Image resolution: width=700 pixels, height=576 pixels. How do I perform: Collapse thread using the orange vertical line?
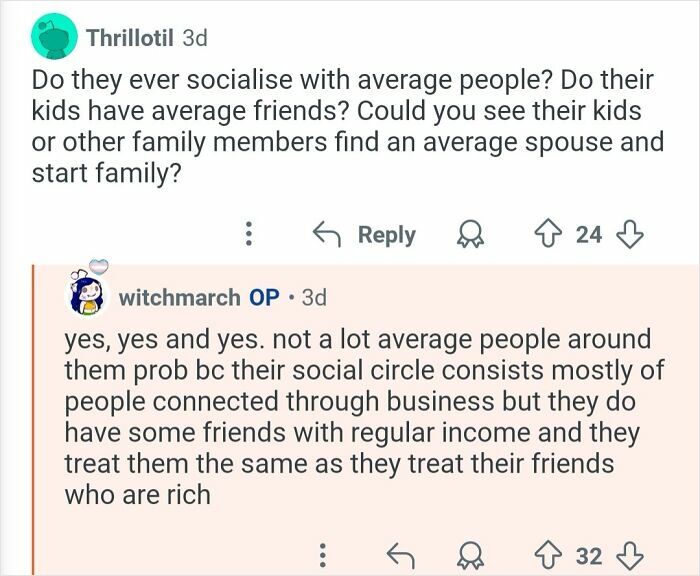33,420
